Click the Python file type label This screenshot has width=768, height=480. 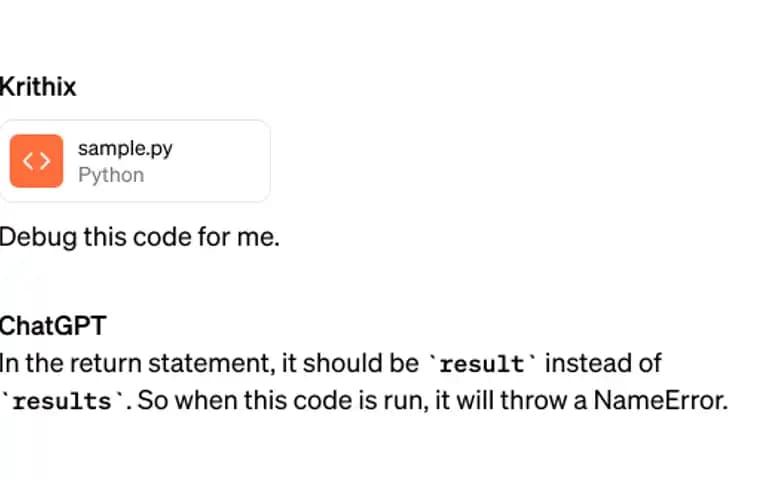(x=111, y=175)
